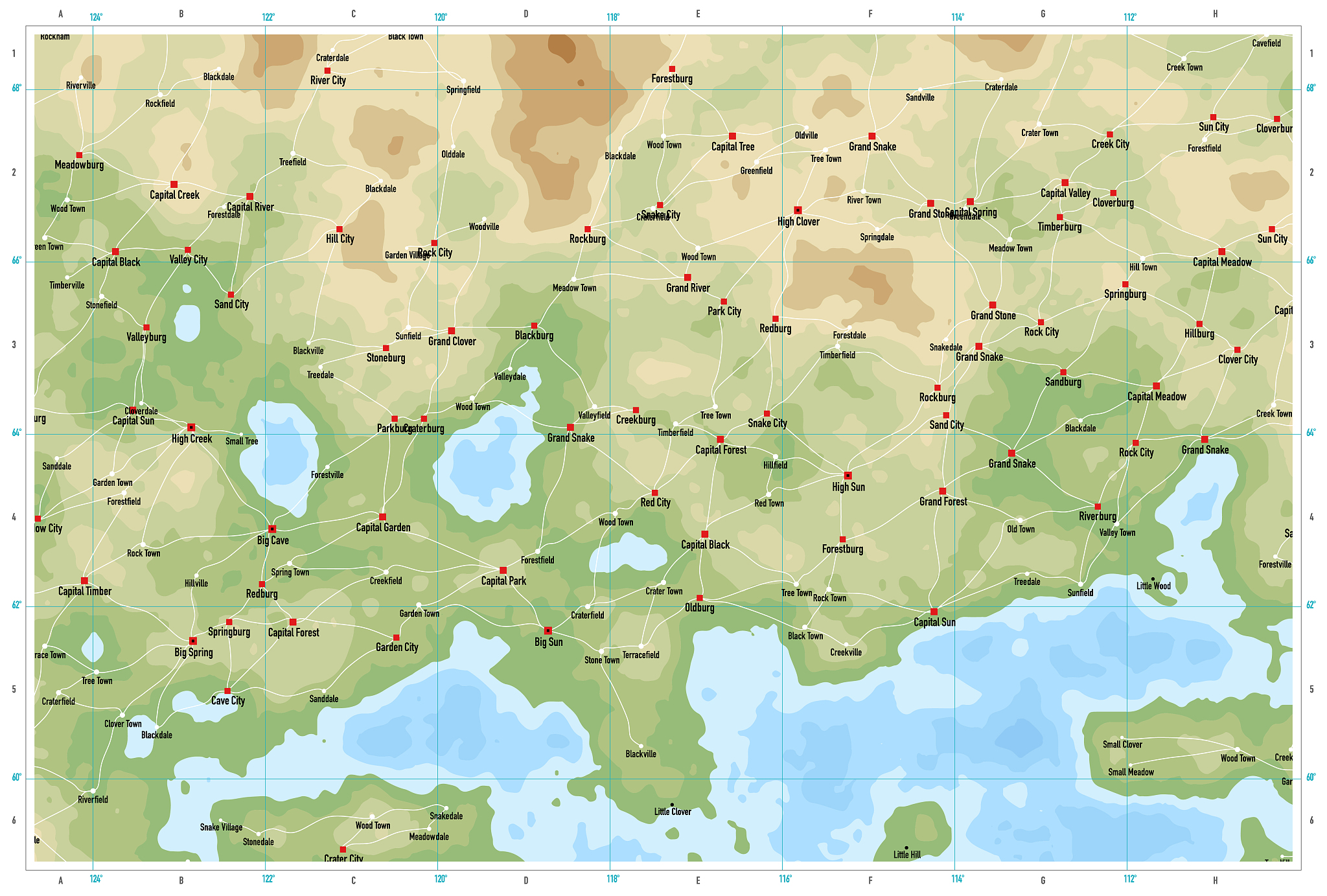Select the Valley City marker

188,250
